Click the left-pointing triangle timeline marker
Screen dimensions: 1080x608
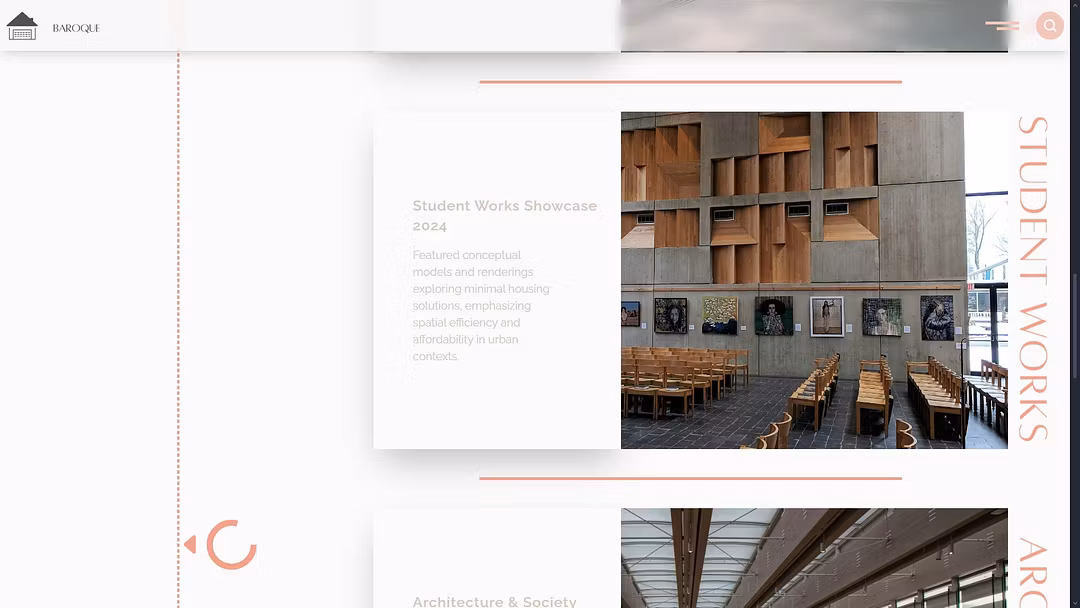pos(190,545)
